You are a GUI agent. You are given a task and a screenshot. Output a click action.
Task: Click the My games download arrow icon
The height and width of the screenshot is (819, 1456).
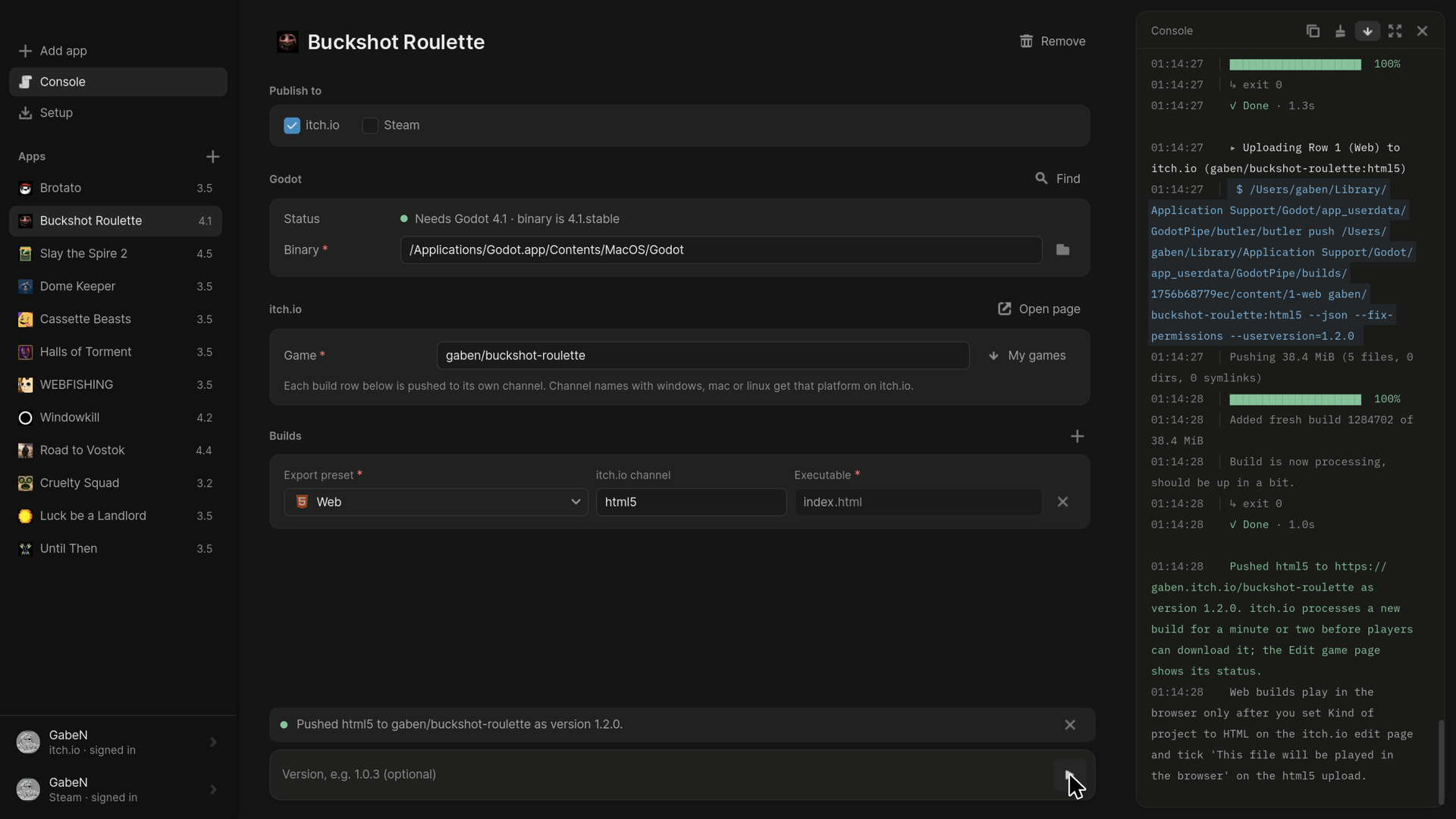click(993, 356)
